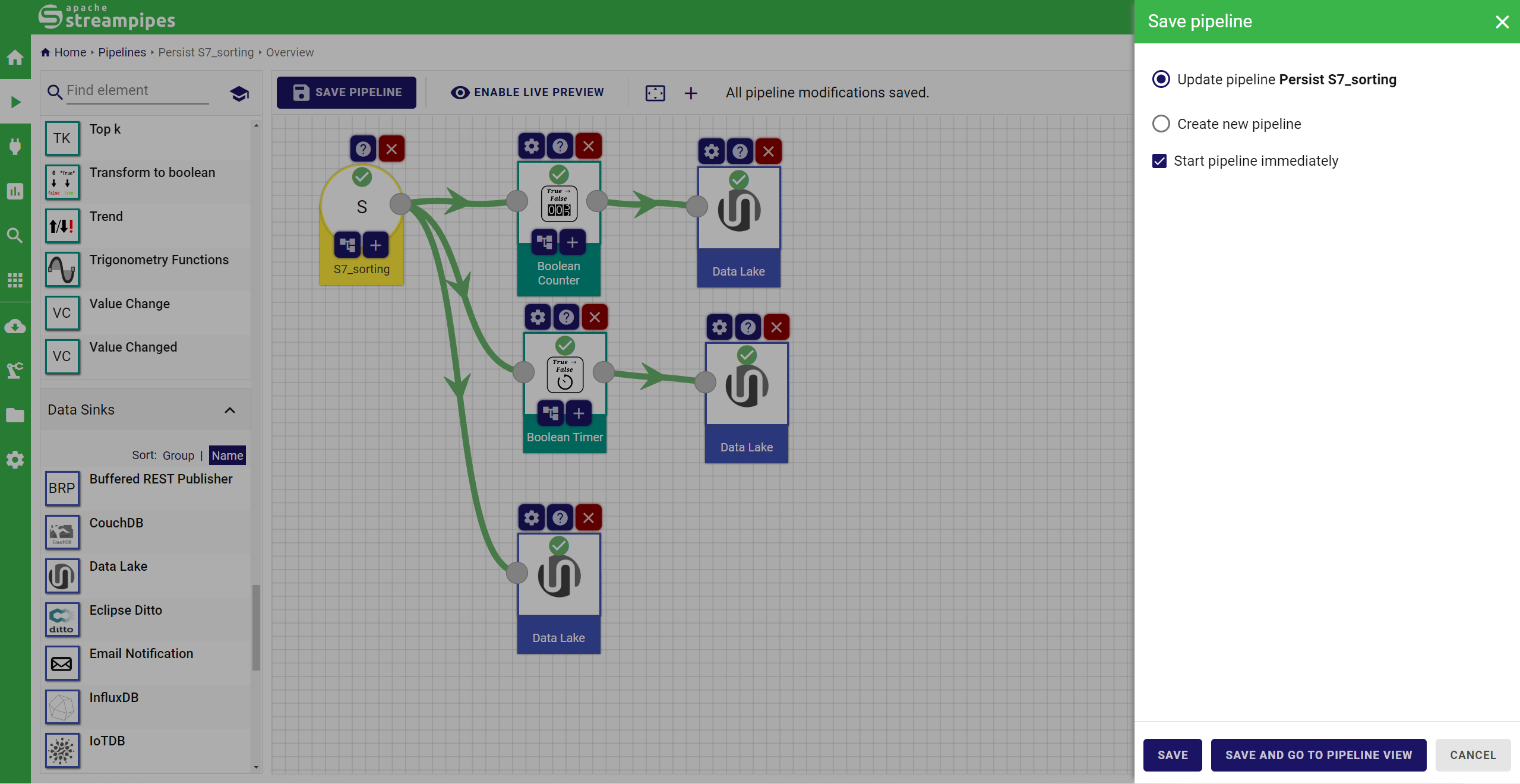Screen dimensions: 1520x784
Task: Click the compatible elements icon on S7_sorting
Action: (x=347, y=245)
